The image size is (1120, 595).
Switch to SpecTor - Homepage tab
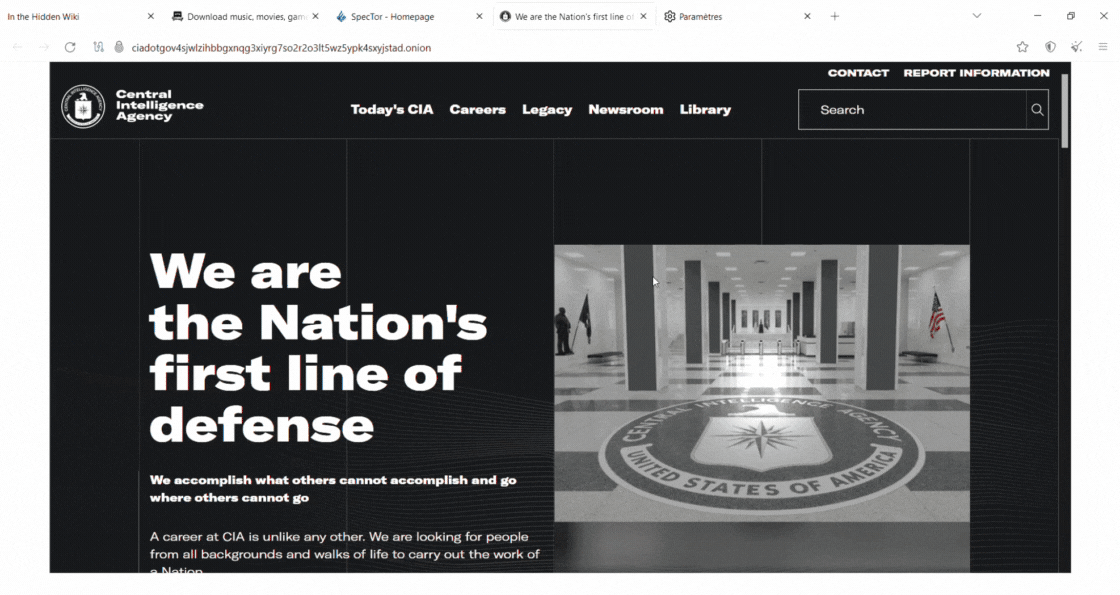[411, 16]
